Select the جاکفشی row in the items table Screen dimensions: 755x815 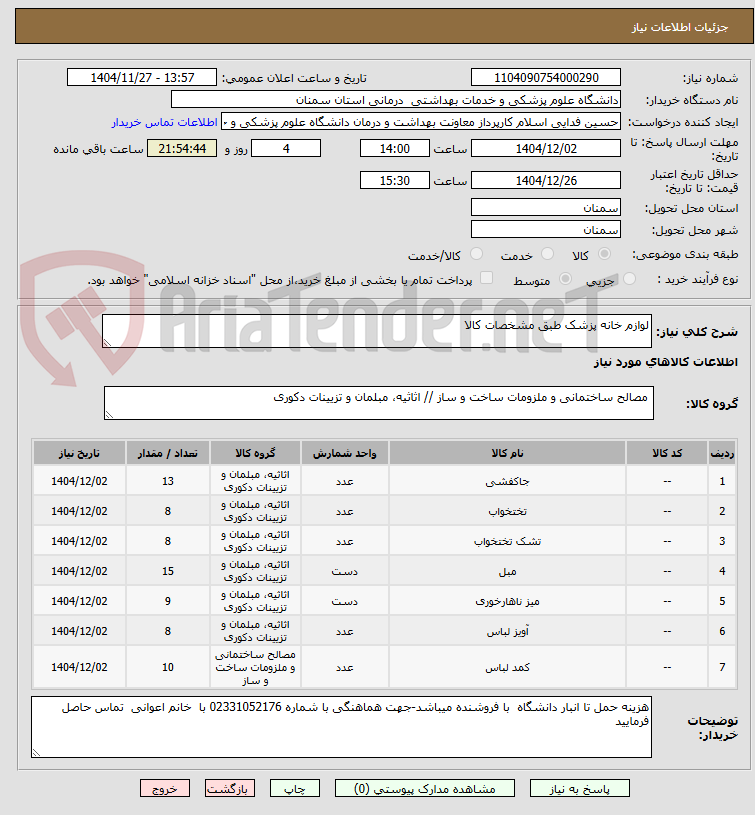tap(385, 481)
